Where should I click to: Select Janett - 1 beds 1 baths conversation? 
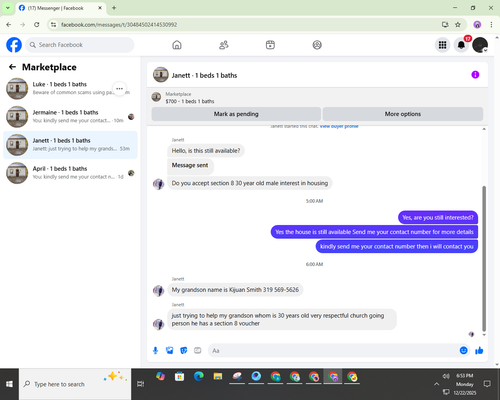[70, 144]
